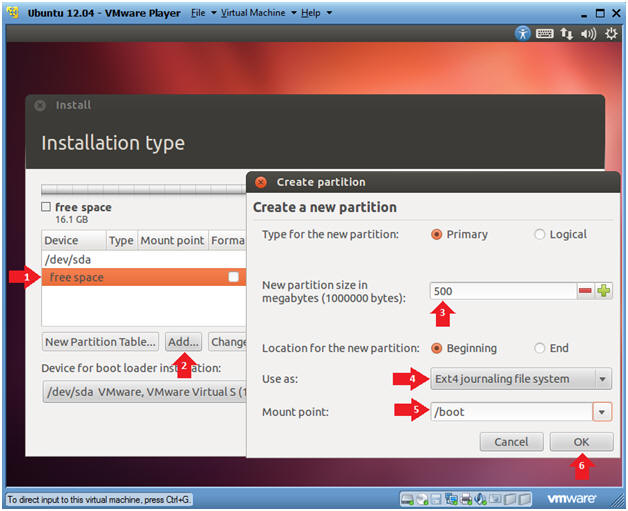Click the accessibility icon in top panel
This screenshot has height=511, width=628.
522,33
